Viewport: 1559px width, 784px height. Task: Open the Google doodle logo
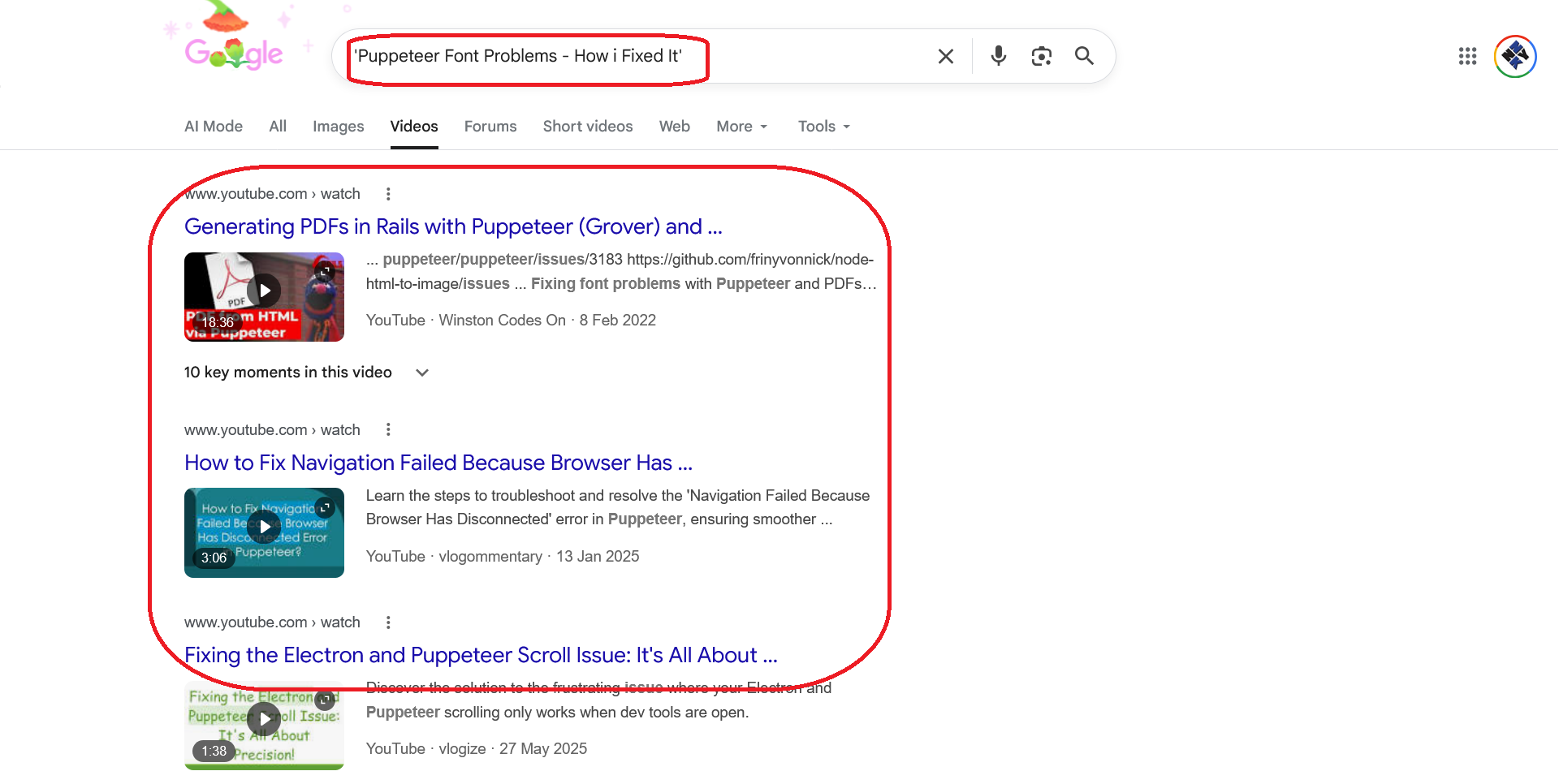click(x=235, y=49)
